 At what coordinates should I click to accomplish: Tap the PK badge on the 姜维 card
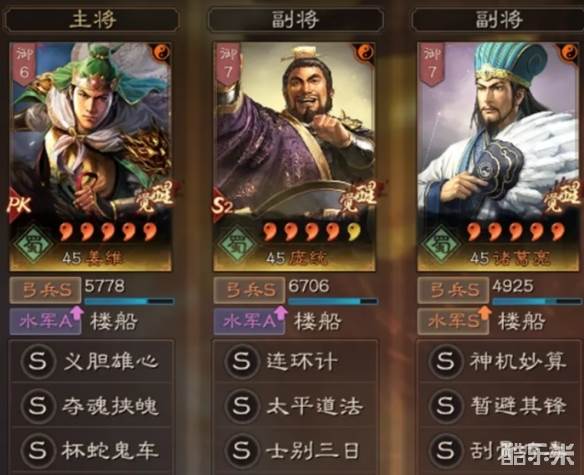(19, 204)
